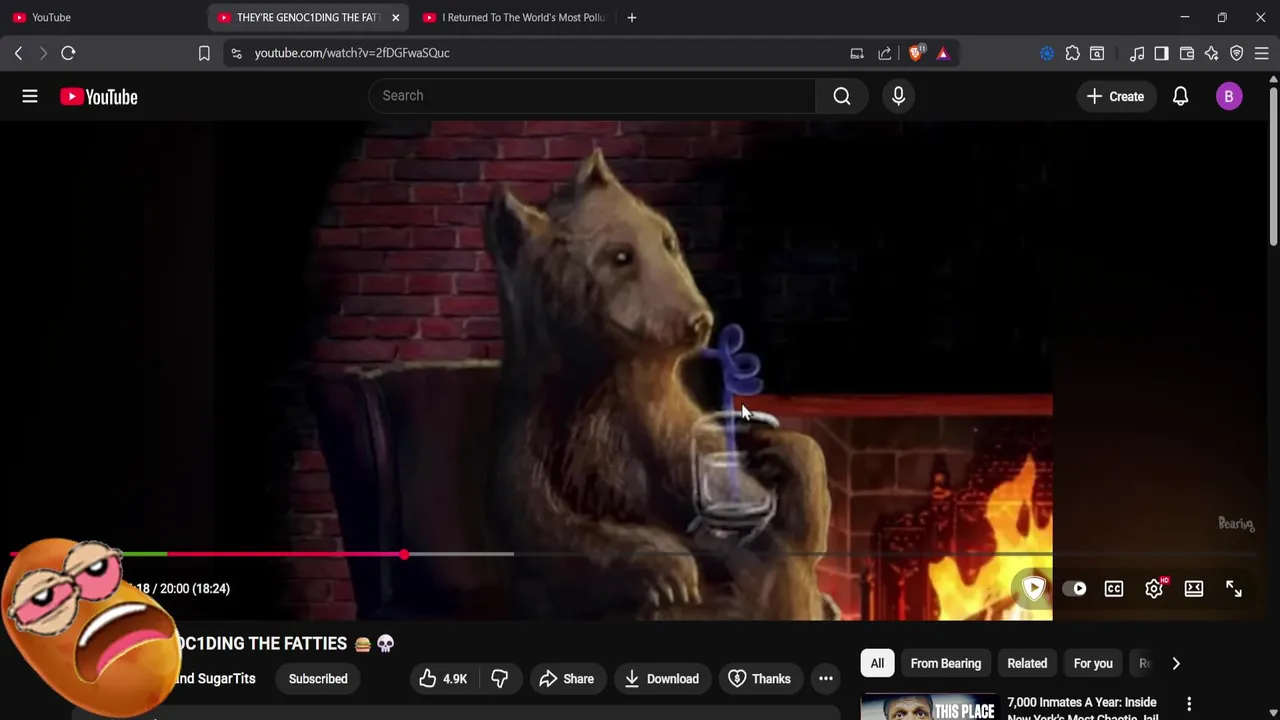Screen dimensions: 1280x720
Task: Open Brave VPN shield icon
Action: click(x=1237, y=53)
